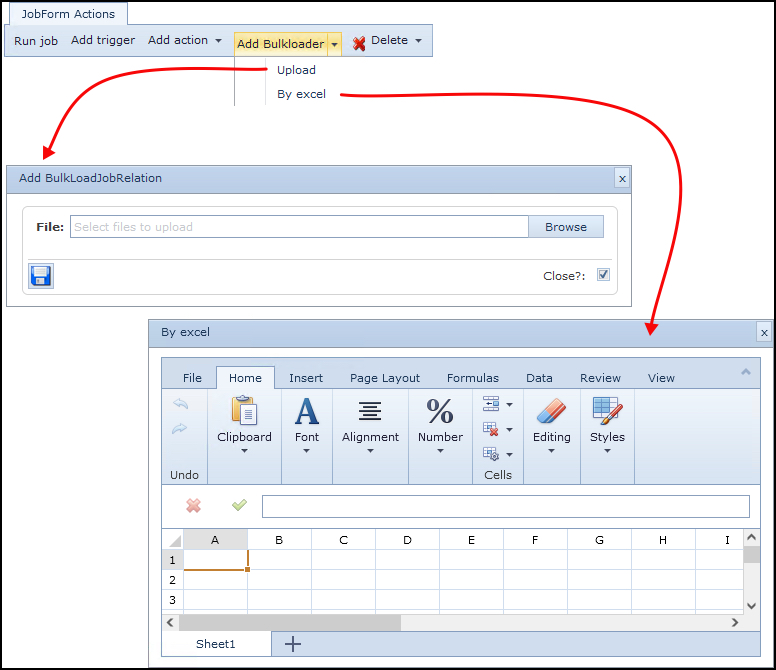776x670 pixels.
Task: Expand the insert cells dropdown arrow
Action: [509, 405]
